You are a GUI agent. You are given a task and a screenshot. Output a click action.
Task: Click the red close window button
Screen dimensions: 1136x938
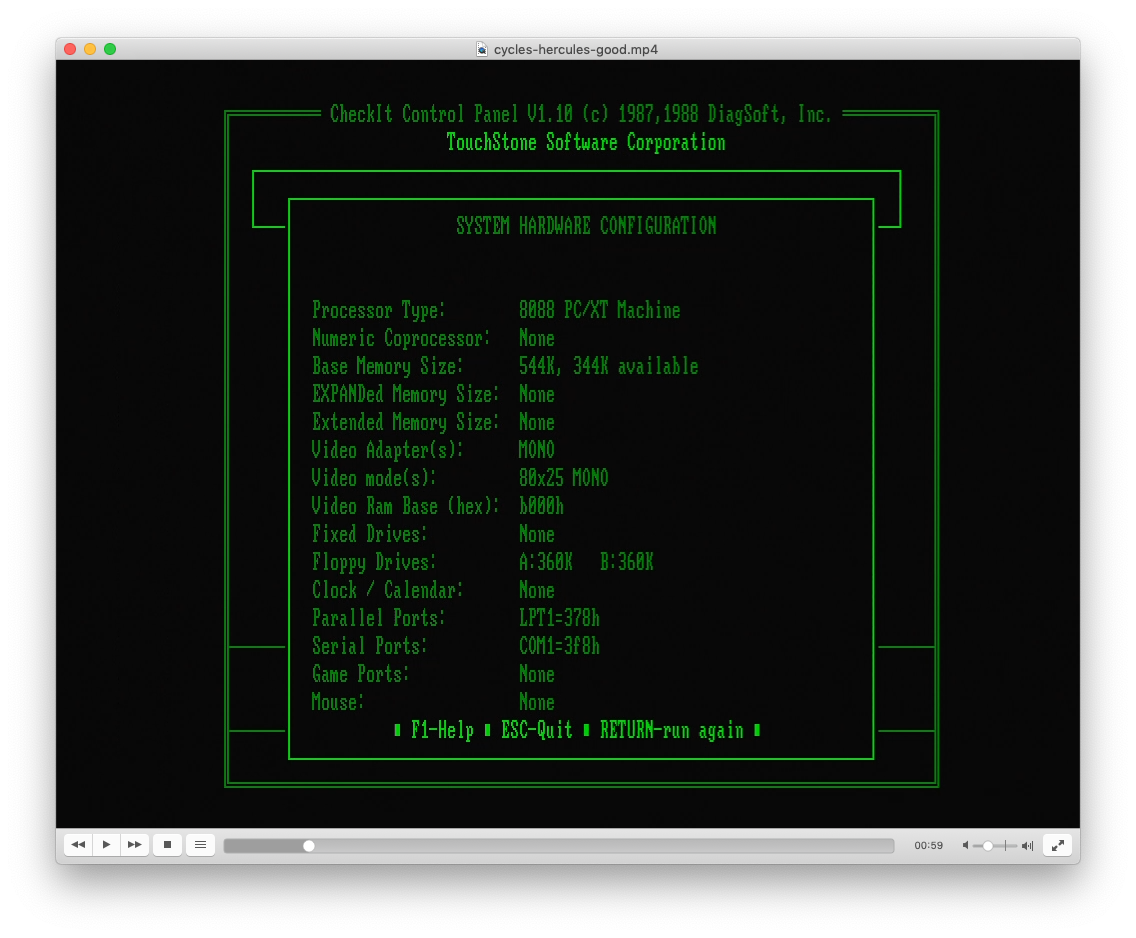70,49
